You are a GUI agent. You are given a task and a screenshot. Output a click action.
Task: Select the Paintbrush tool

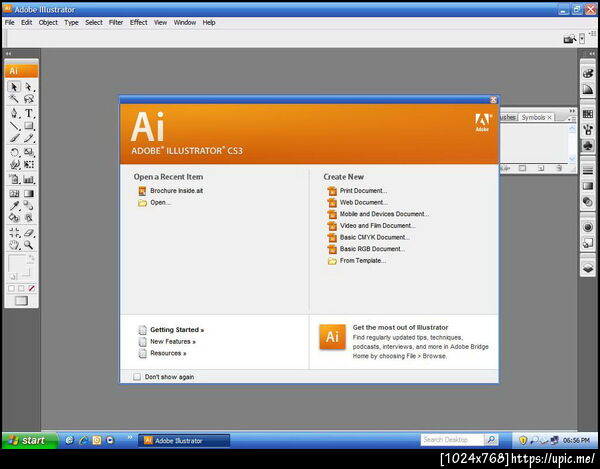(x=14, y=138)
